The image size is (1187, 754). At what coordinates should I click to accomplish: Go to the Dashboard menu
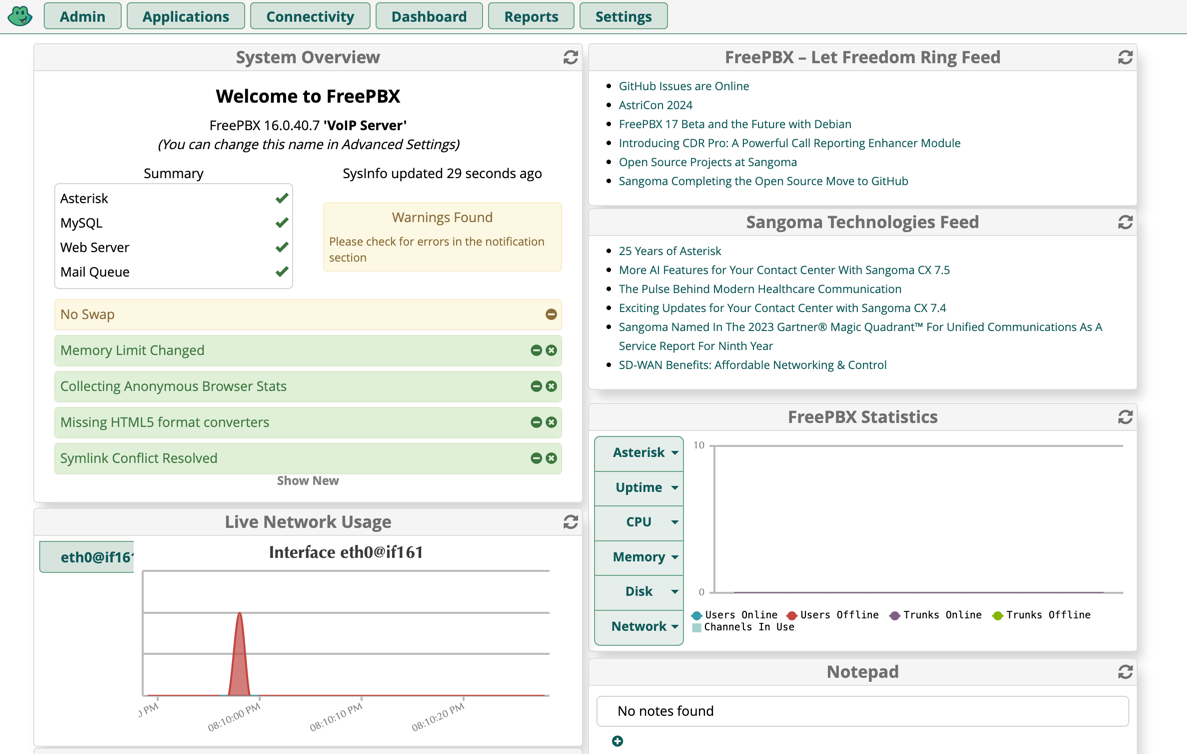[429, 16]
